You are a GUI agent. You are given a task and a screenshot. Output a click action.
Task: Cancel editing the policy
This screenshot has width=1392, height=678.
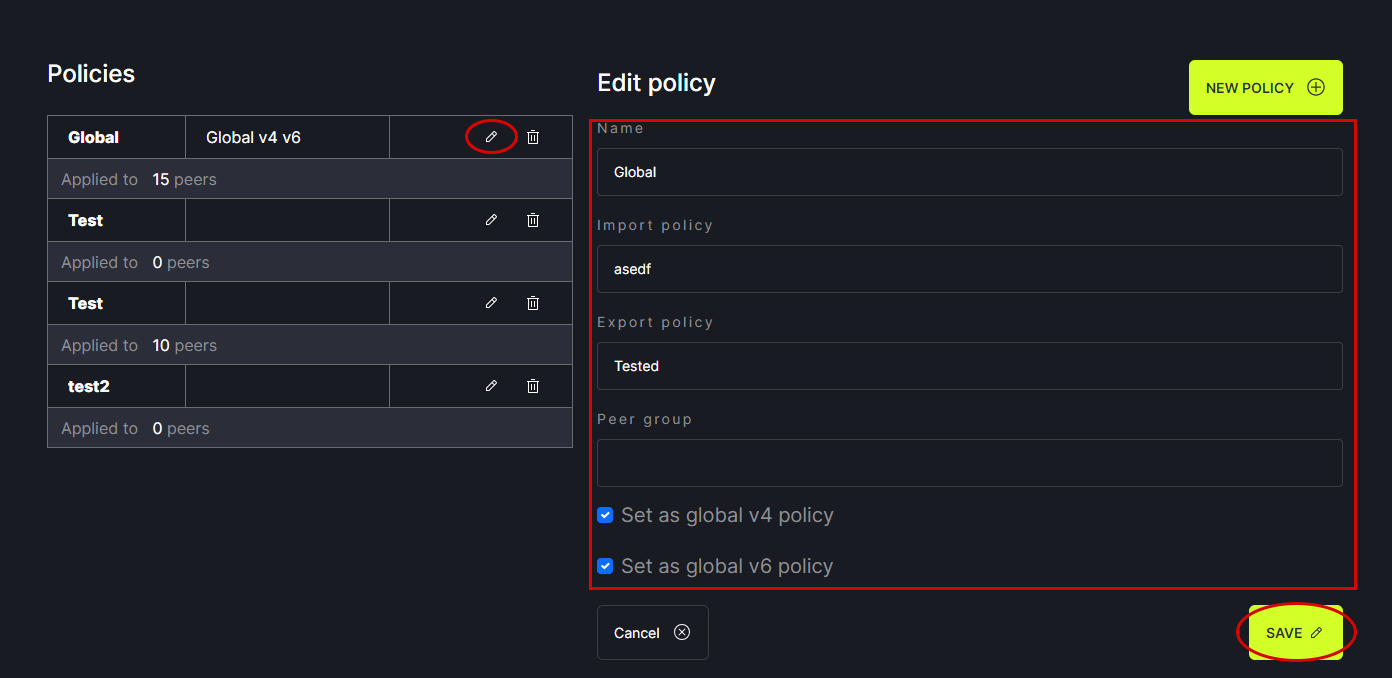652,633
